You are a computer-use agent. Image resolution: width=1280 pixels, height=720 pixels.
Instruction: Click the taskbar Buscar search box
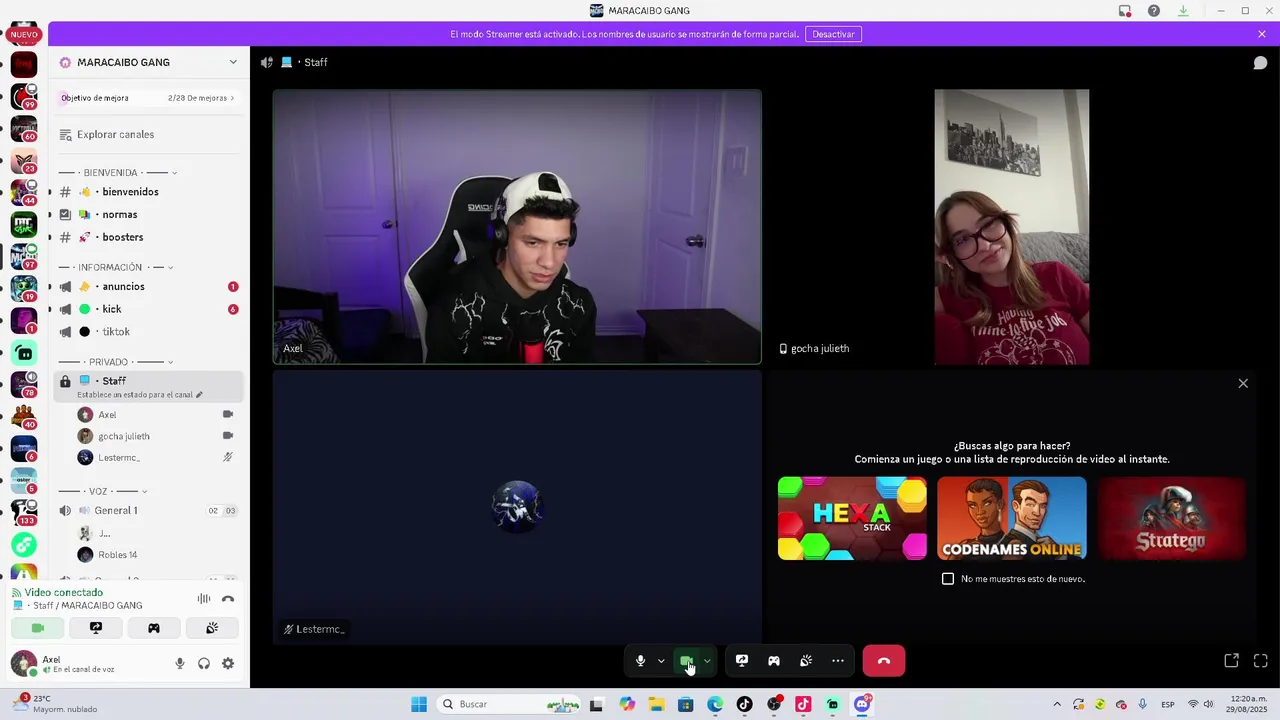tap(509, 704)
